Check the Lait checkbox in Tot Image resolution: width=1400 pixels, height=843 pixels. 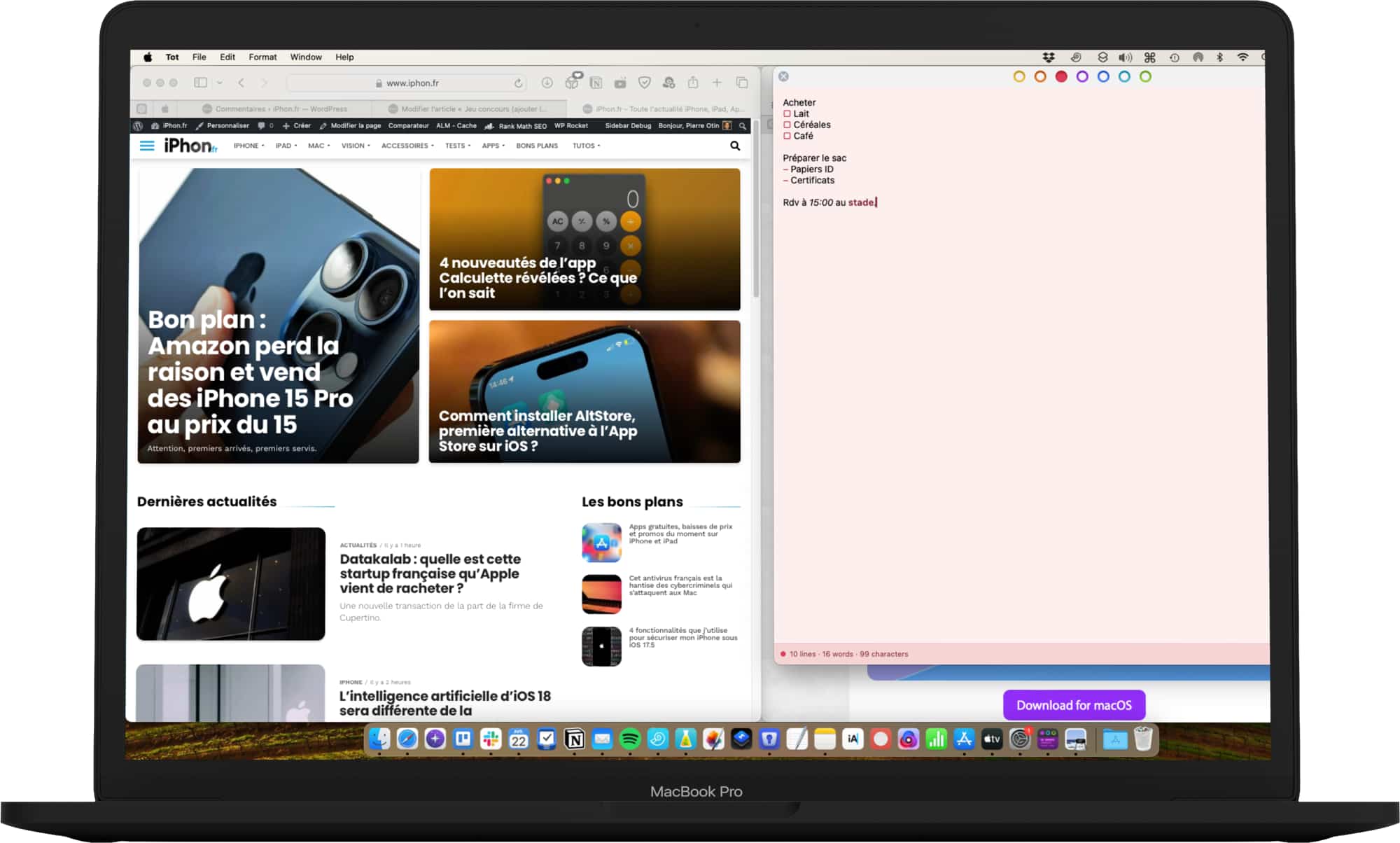click(787, 113)
